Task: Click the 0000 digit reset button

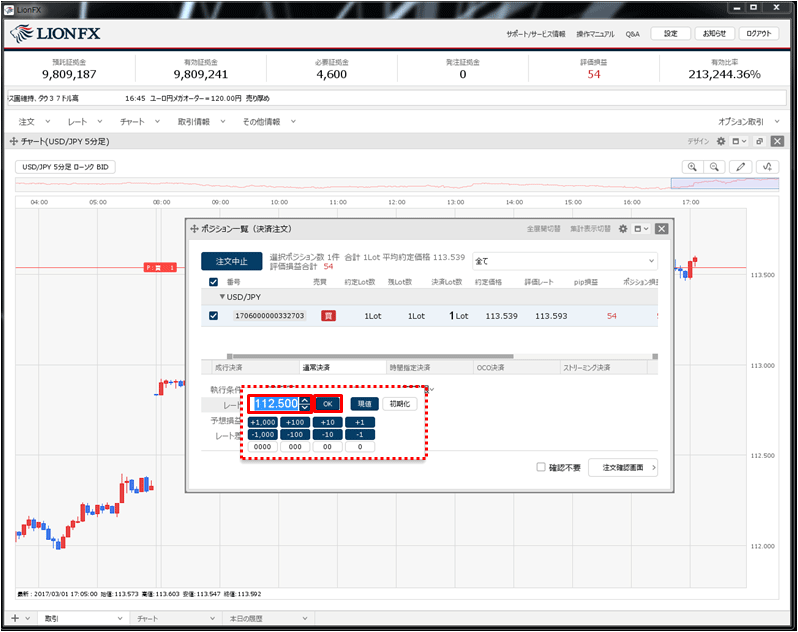Action: point(263,447)
